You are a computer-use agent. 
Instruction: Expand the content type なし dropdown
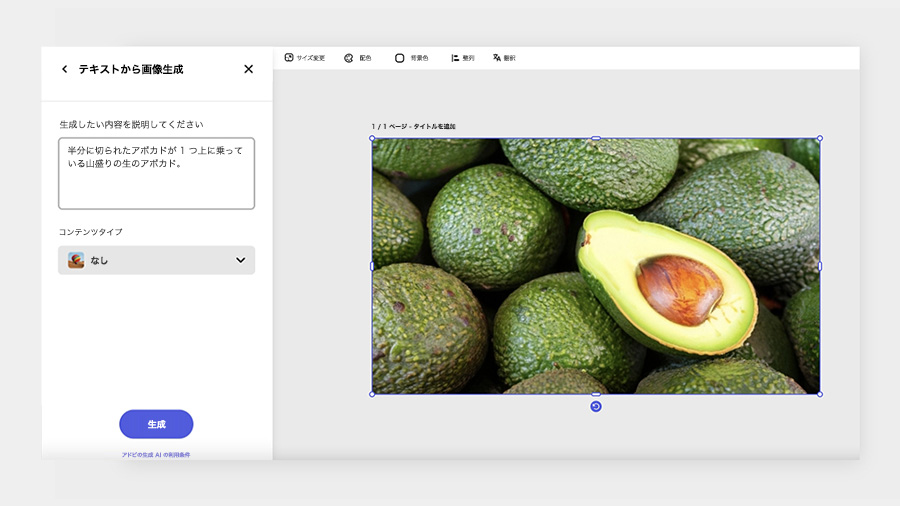click(x=156, y=260)
